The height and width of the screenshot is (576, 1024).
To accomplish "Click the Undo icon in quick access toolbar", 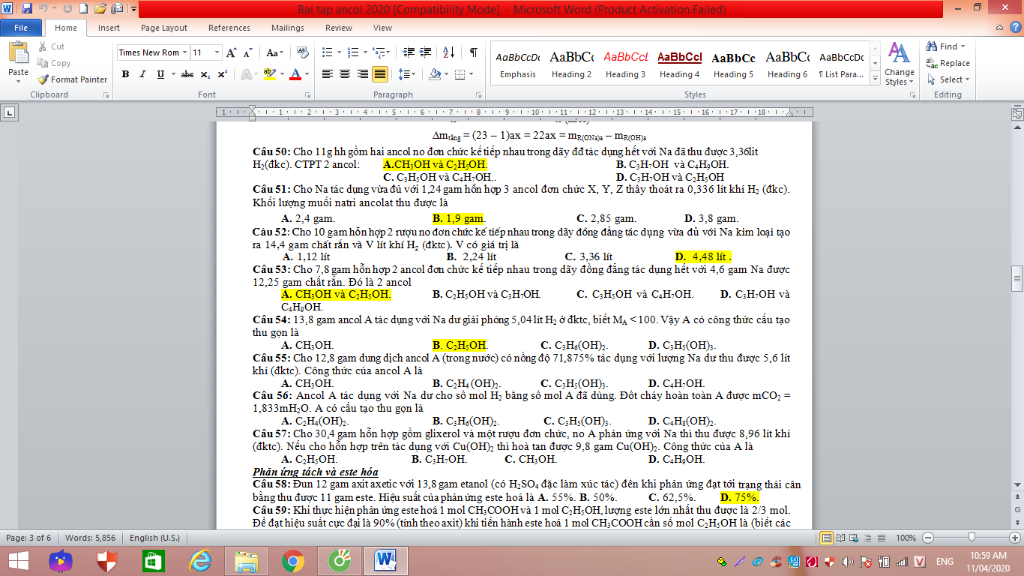I will (x=44, y=8).
